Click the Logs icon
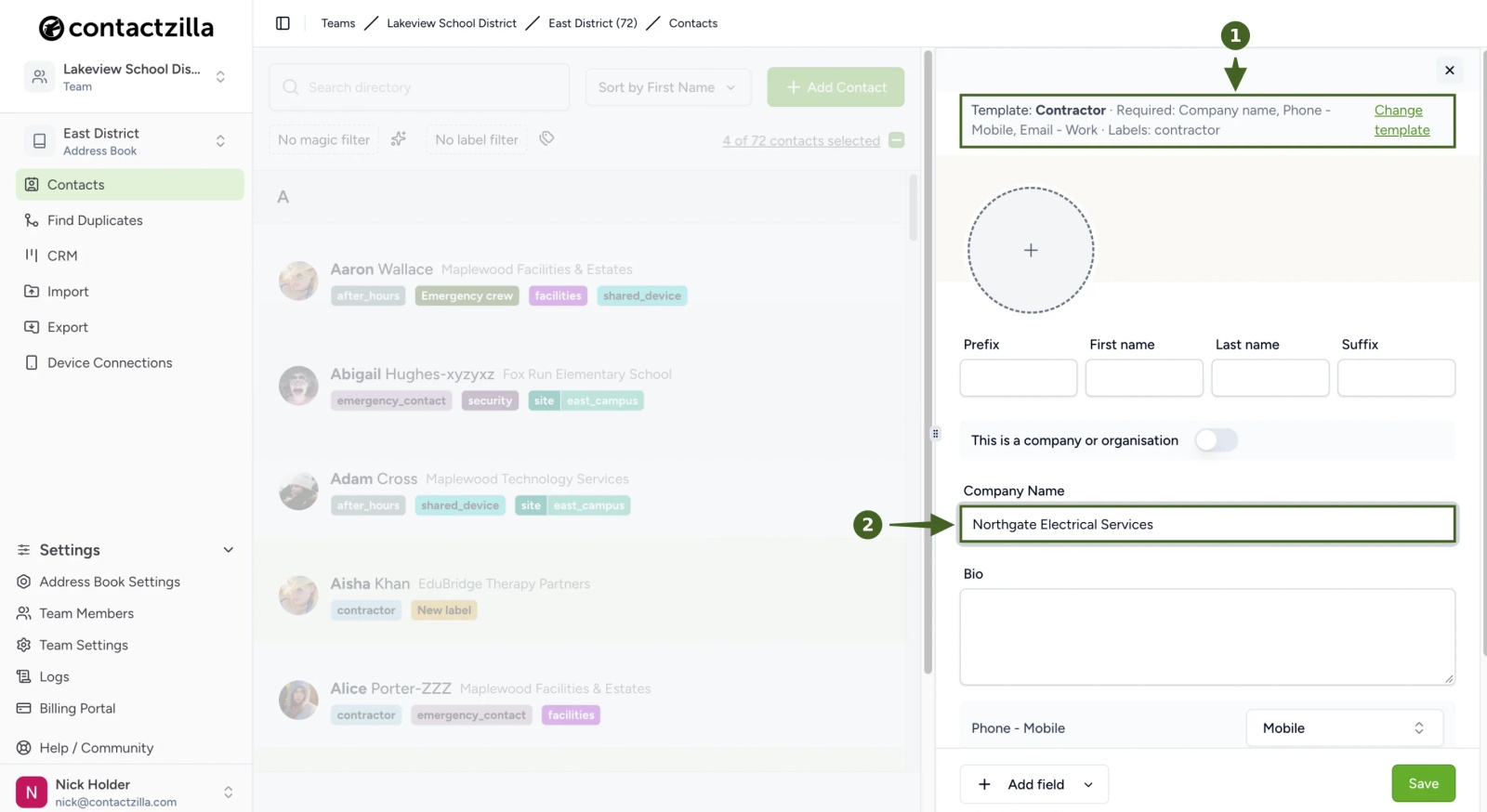The width and height of the screenshot is (1487, 812). coord(24,676)
